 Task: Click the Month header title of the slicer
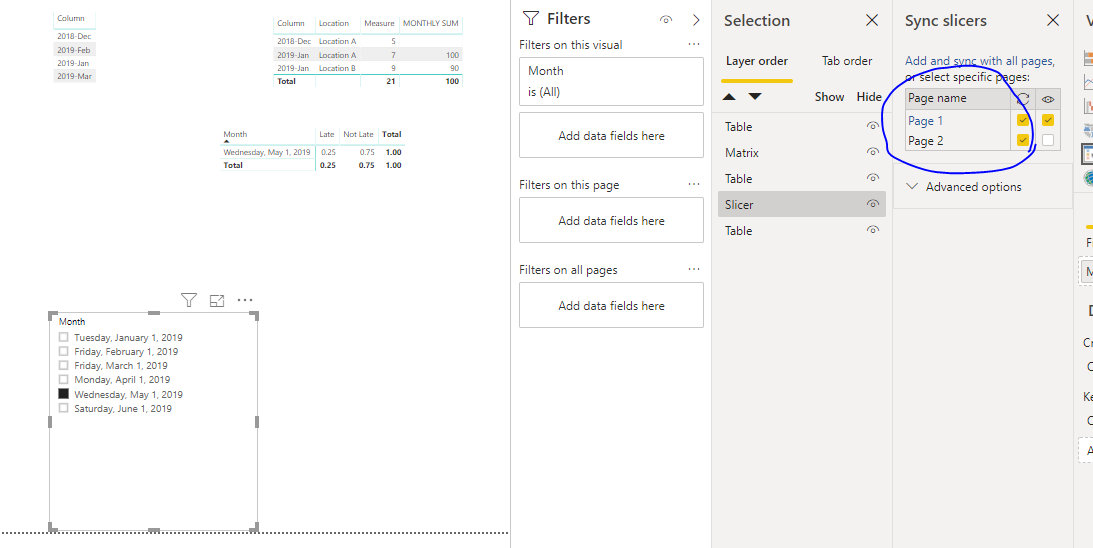pyautogui.click(x=72, y=321)
